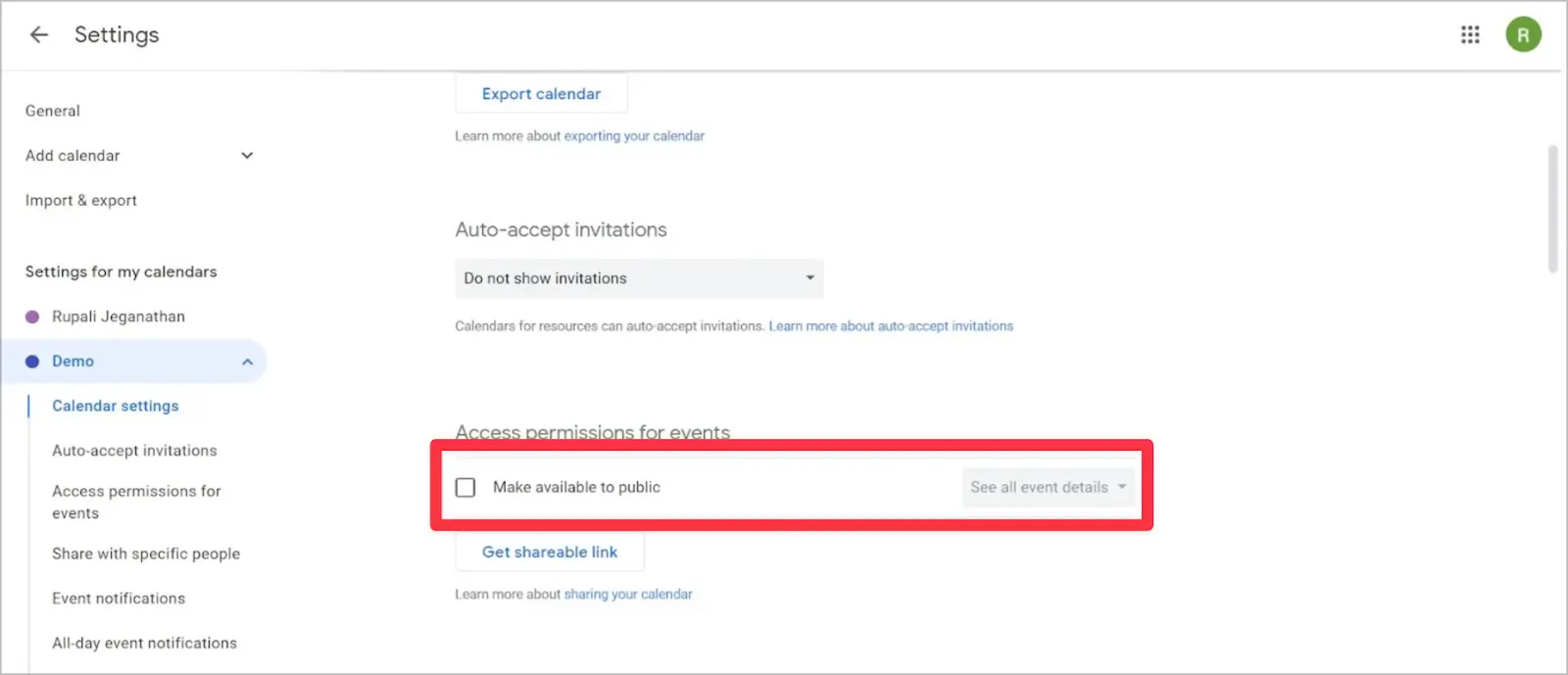The height and width of the screenshot is (675, 1568).
Task: Open the See all event details dropdown
Action: tap(1048, 487)
